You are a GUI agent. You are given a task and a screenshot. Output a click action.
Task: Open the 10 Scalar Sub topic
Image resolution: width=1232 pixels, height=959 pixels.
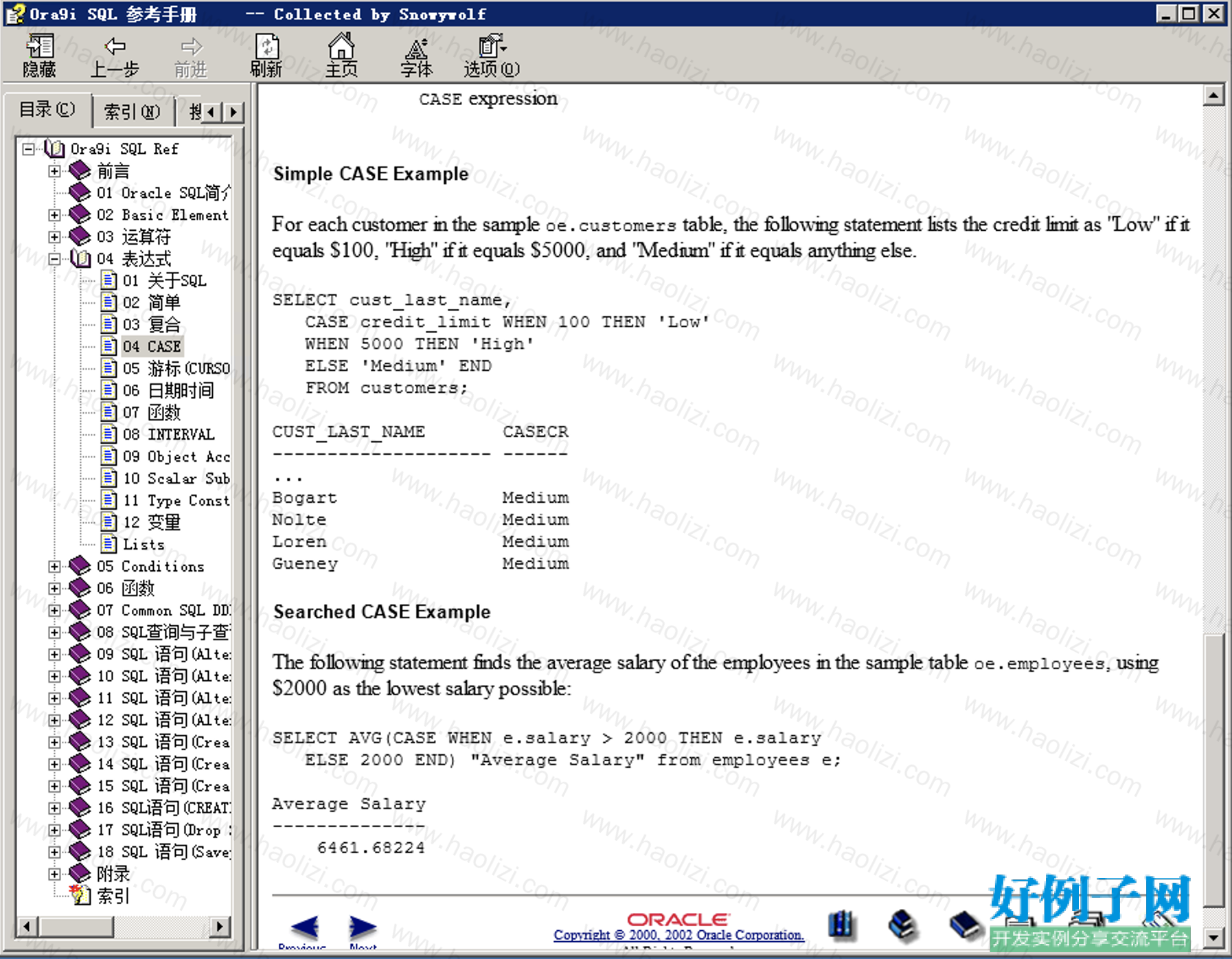[176, 479]
